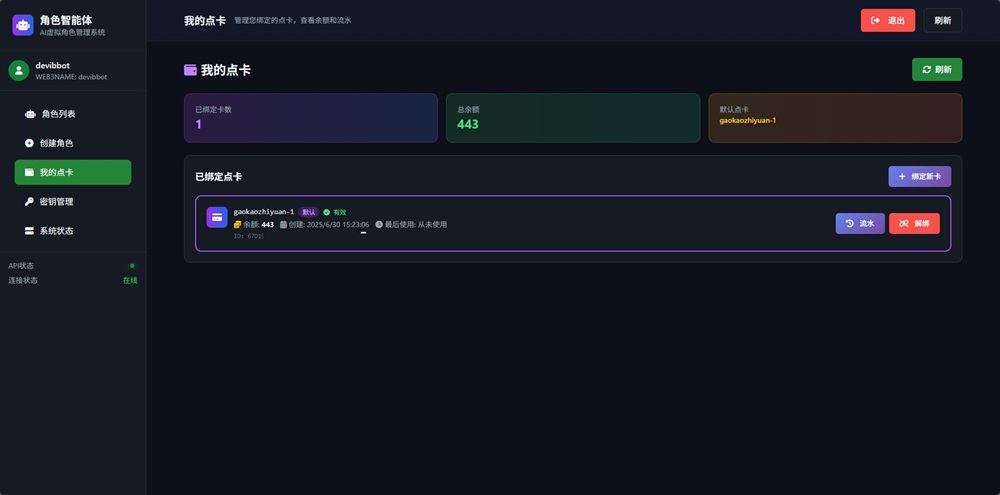Click the WEB3NAME: devibbot text

(71, 77)
